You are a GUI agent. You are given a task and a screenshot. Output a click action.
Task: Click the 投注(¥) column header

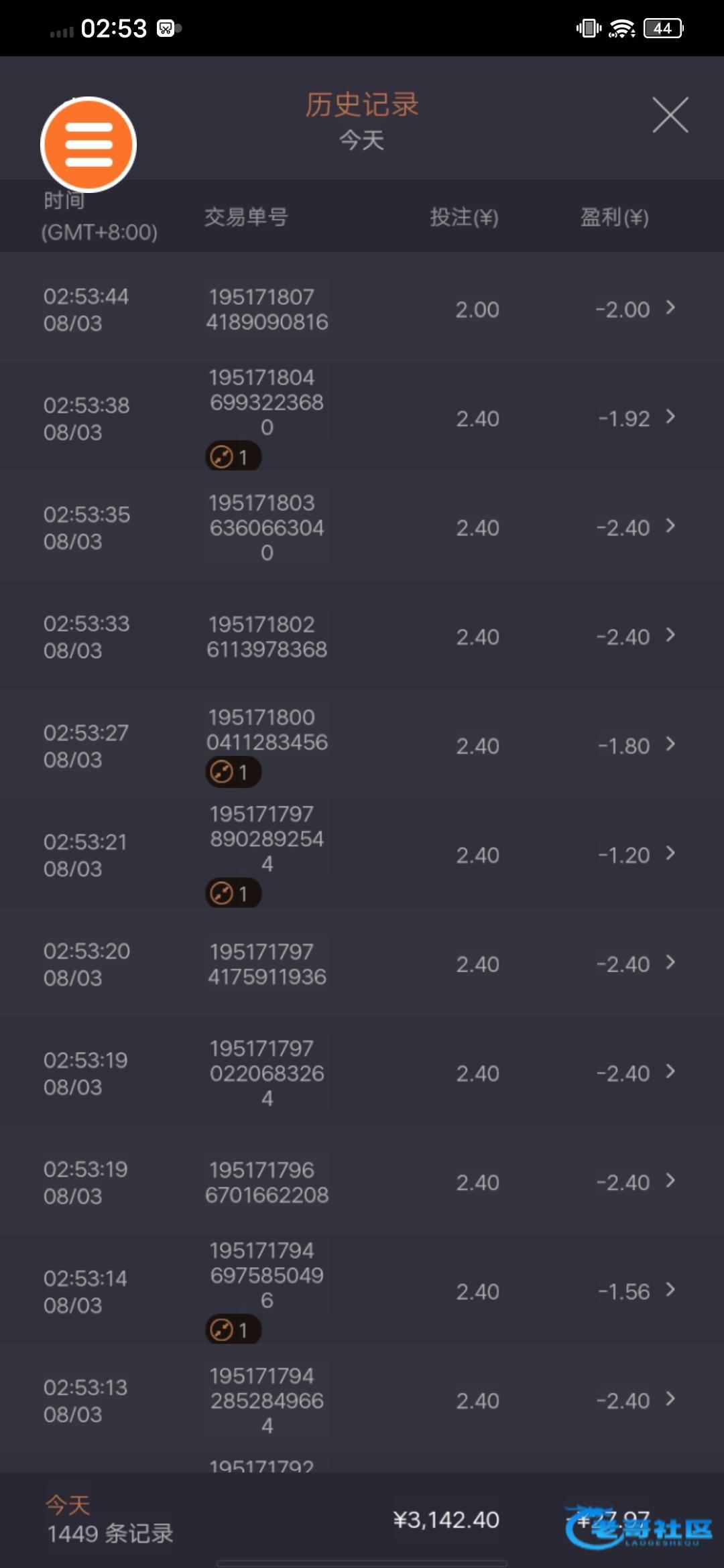[464, 217]
